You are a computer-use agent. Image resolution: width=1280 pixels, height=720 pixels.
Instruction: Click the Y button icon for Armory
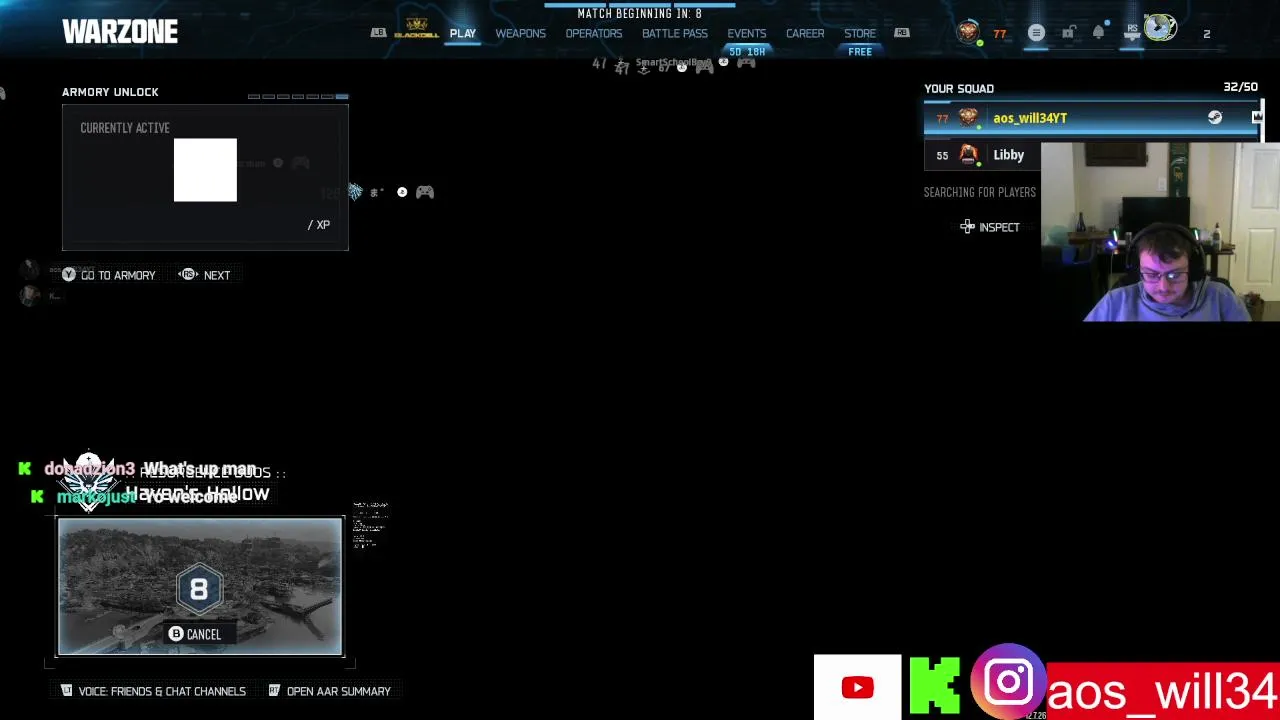(x=69, y=274)
